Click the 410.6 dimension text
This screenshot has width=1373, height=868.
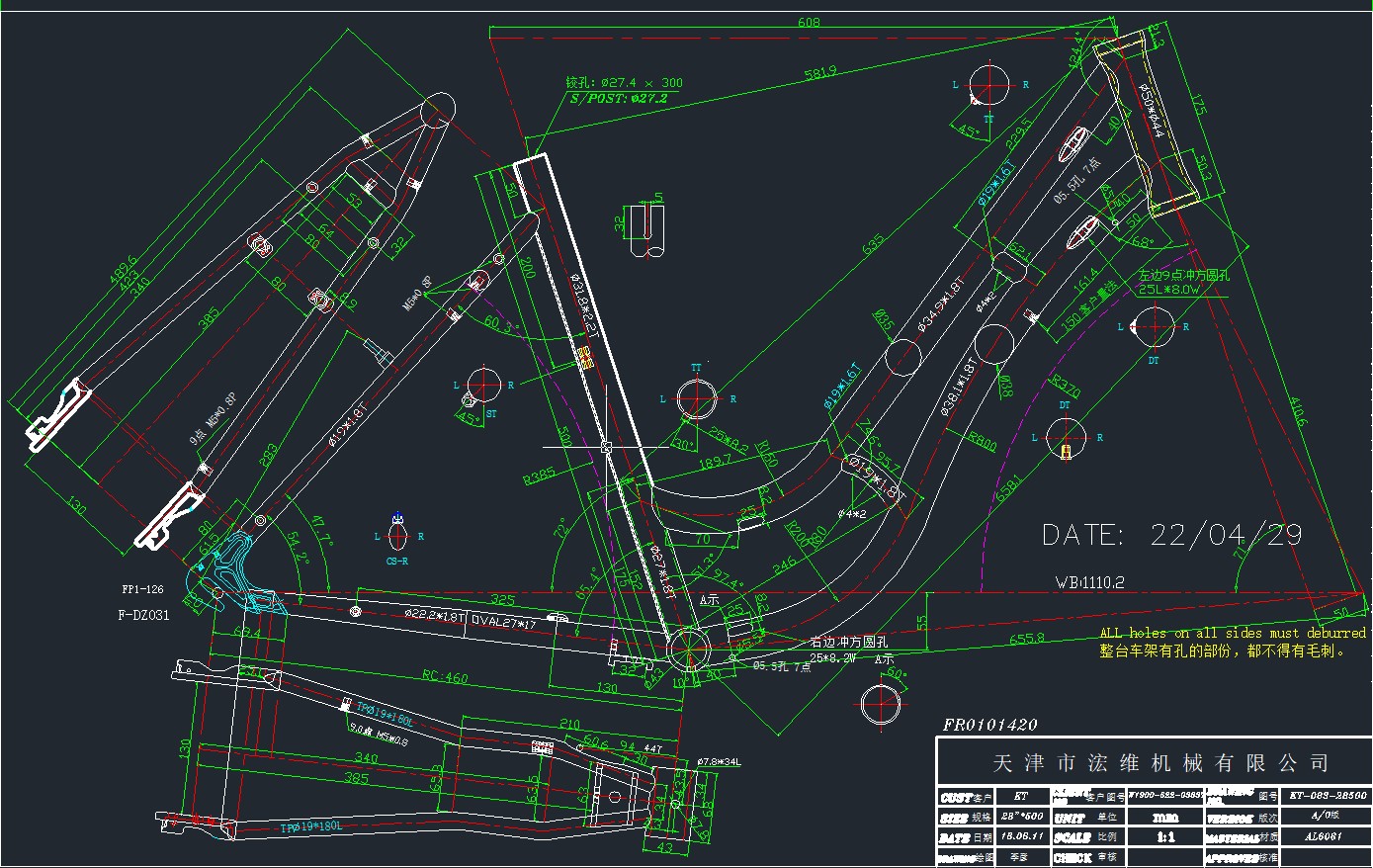[1297, 411]
